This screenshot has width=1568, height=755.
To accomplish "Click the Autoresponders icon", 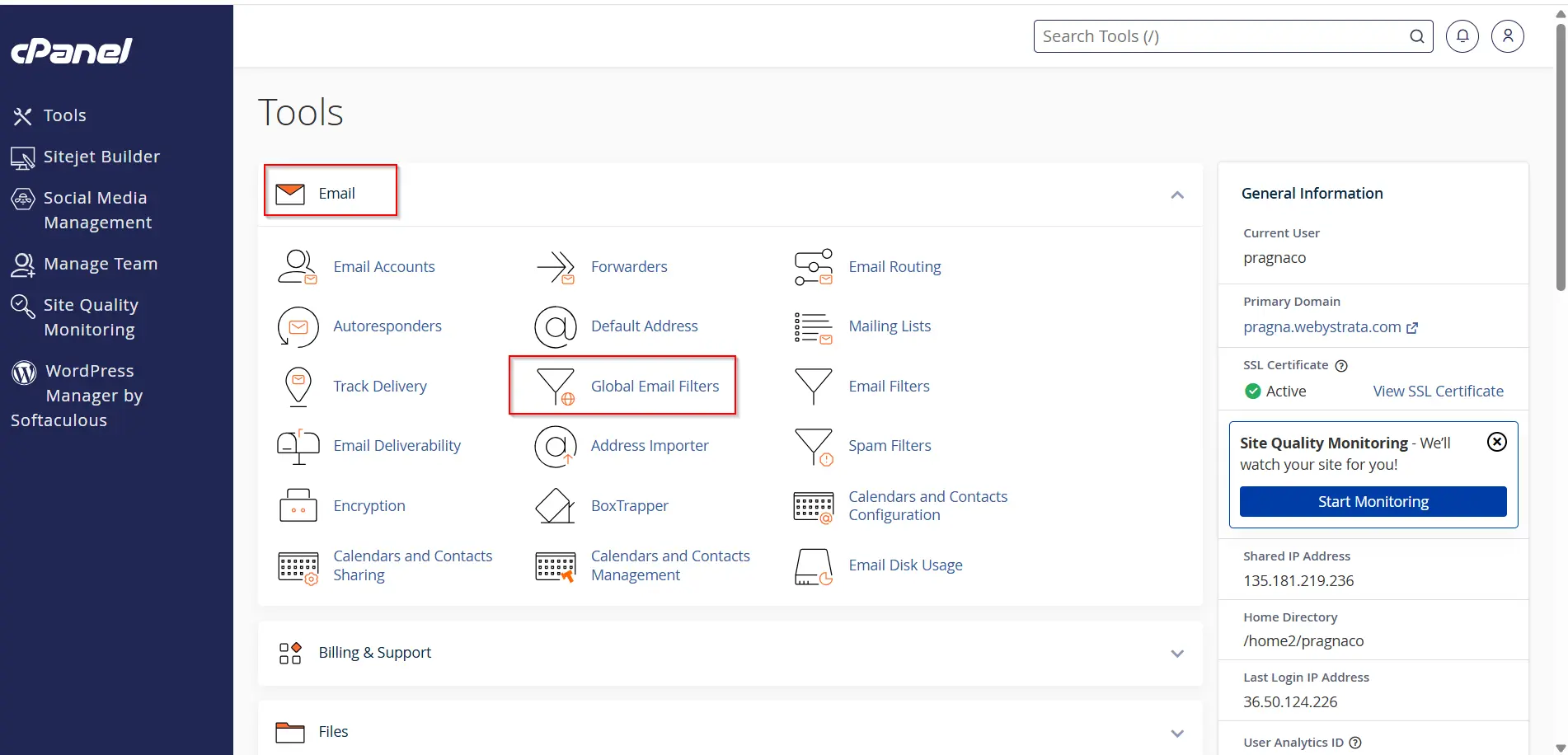I will (x=298, y=326).
